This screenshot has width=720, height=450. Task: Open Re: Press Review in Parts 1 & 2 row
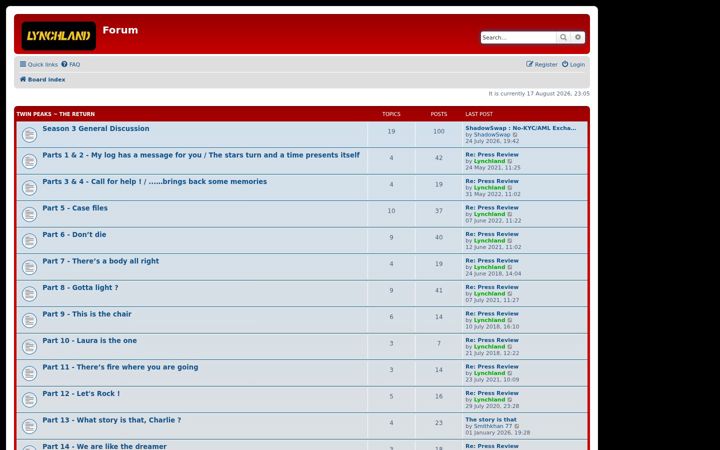coord(492,155)
